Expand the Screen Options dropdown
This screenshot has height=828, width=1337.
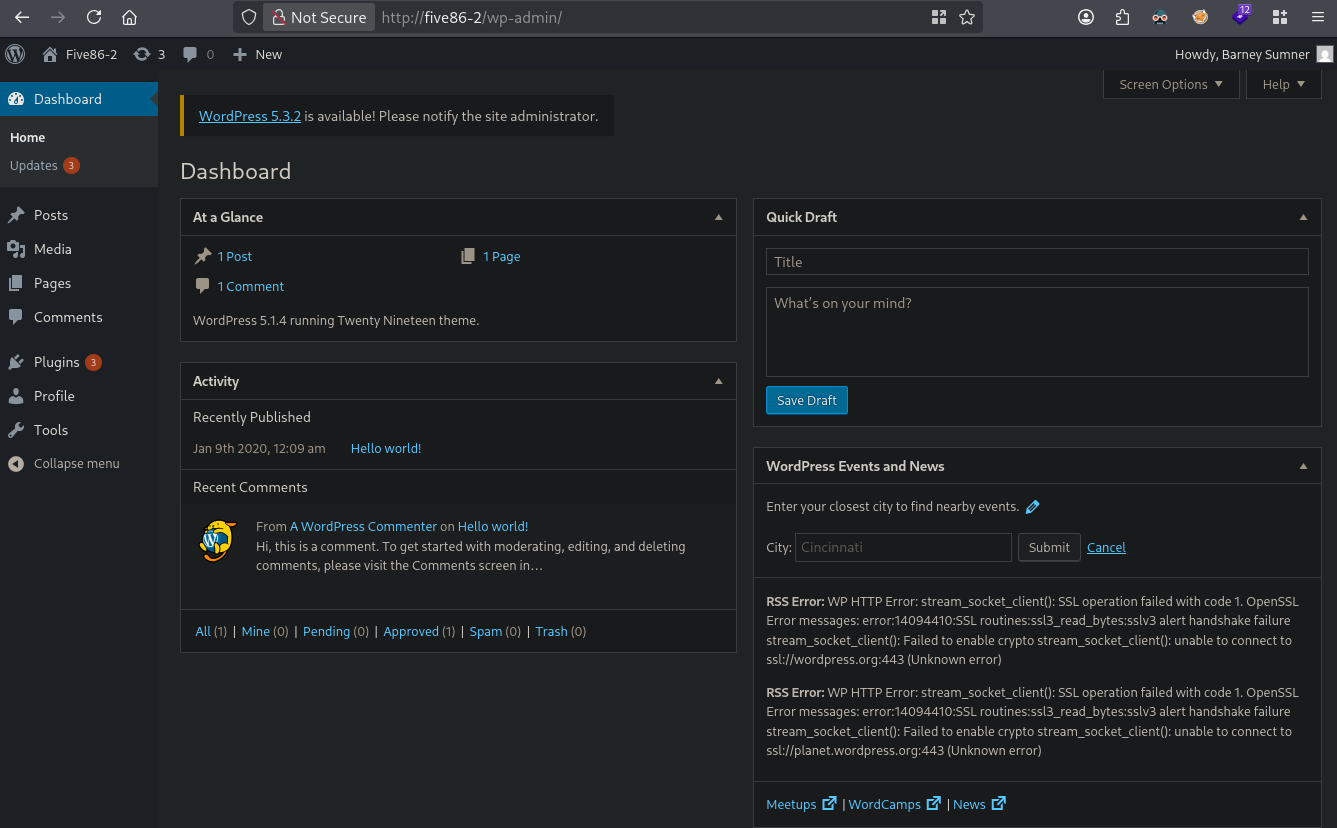pyautogui.click(x=1171, y=84)
